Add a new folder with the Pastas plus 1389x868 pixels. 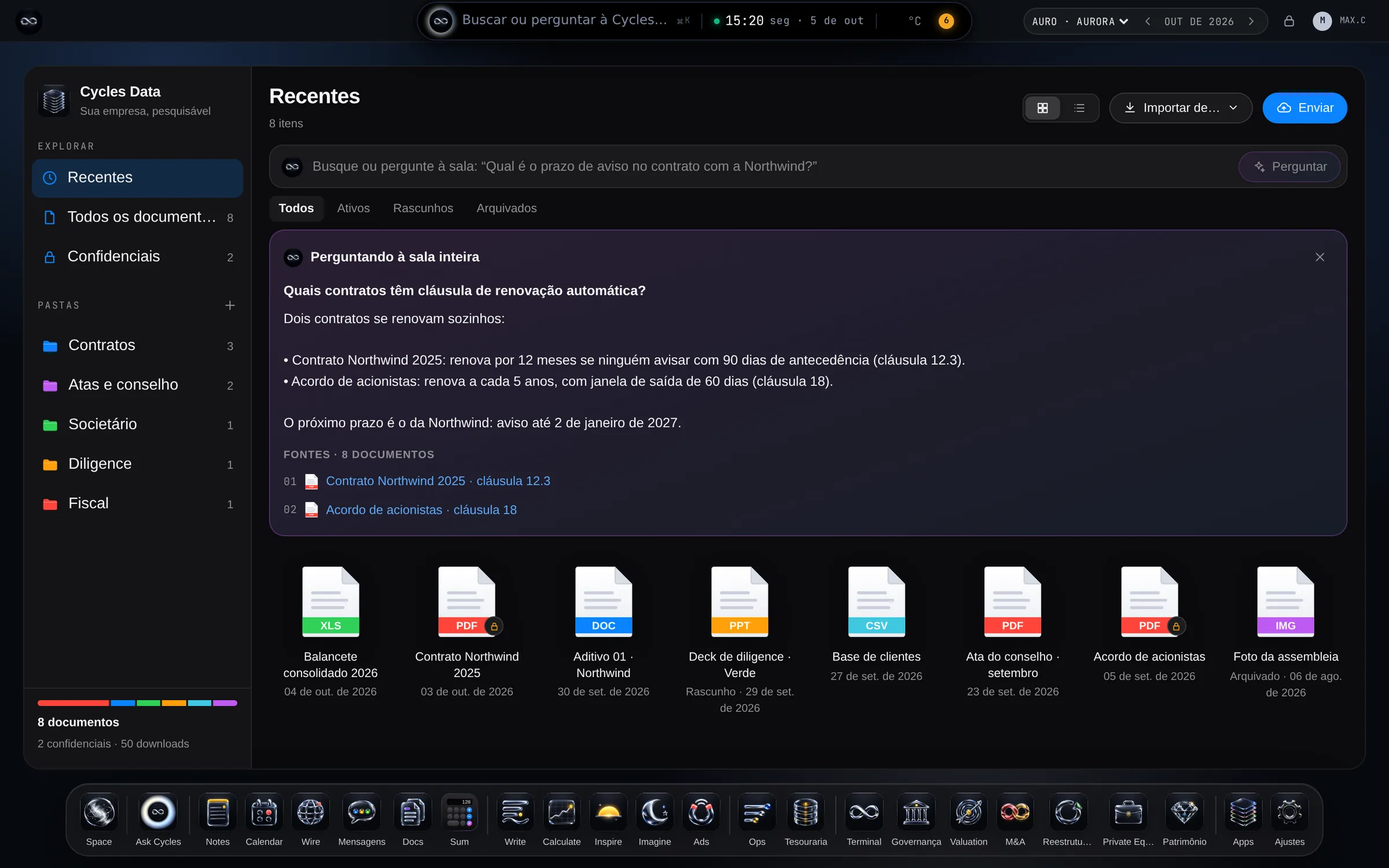click(230, 305)
